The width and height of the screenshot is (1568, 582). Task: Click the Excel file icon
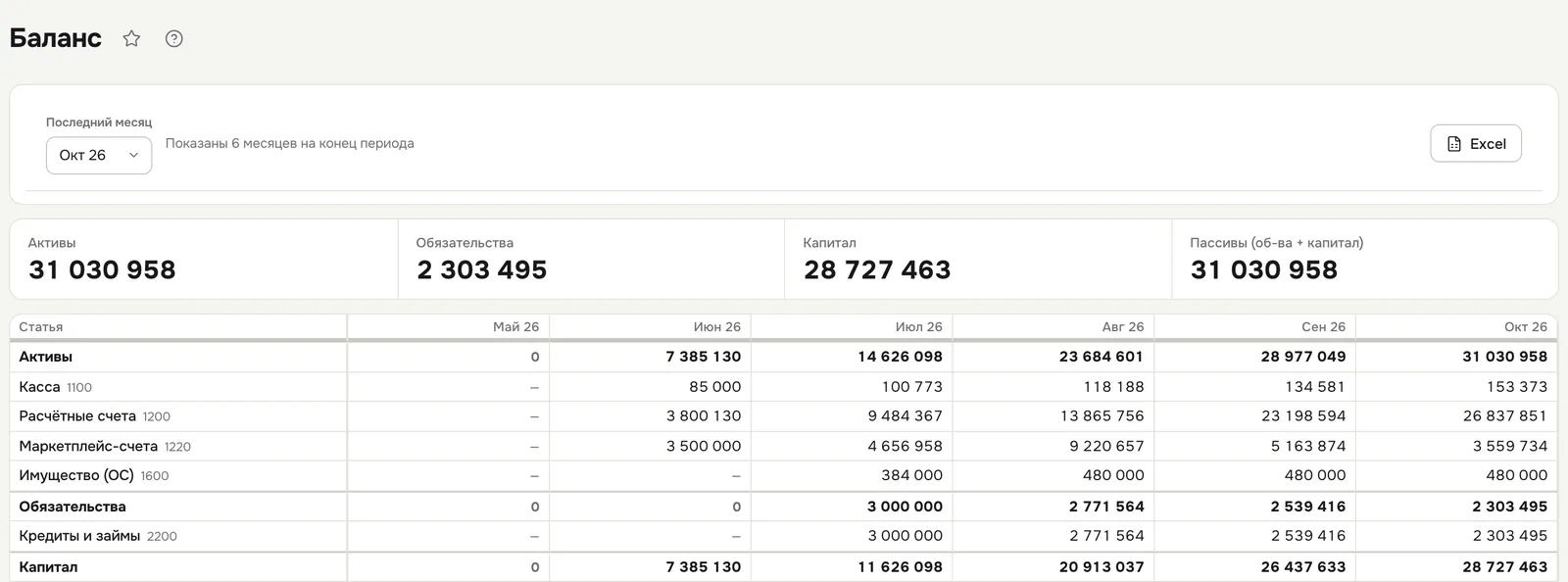(1454, 144)
